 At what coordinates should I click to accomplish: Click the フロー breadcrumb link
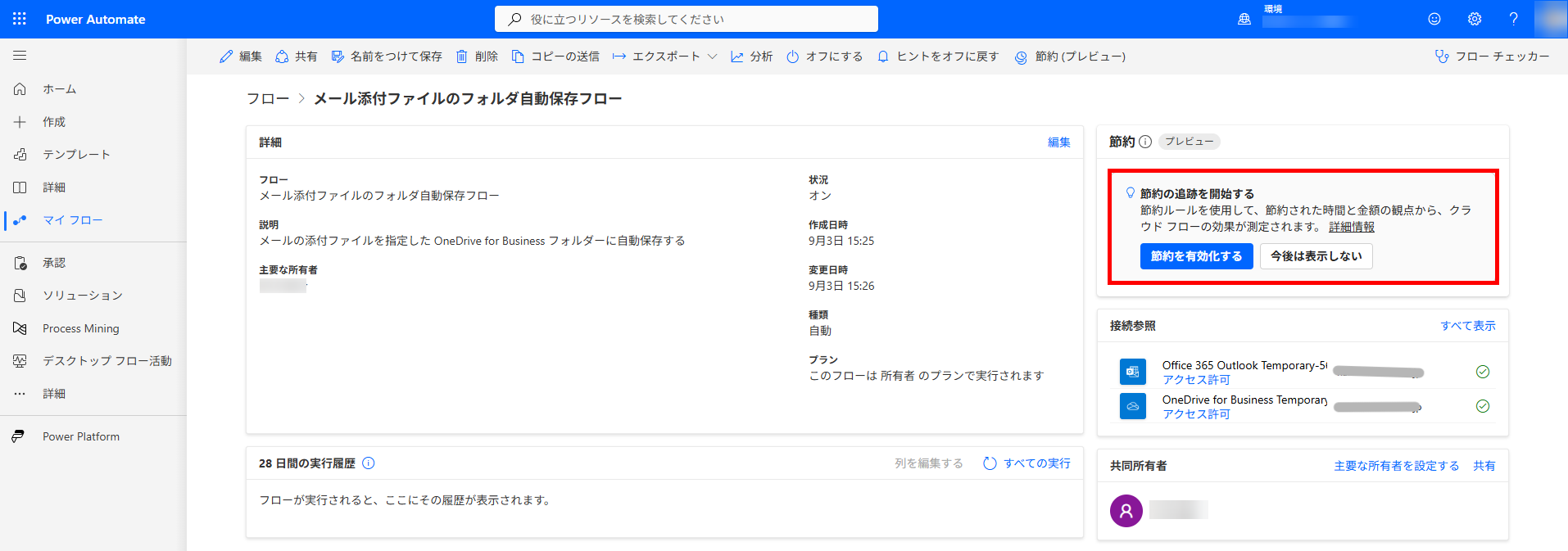pyautogui.click(x=268, y=99)
